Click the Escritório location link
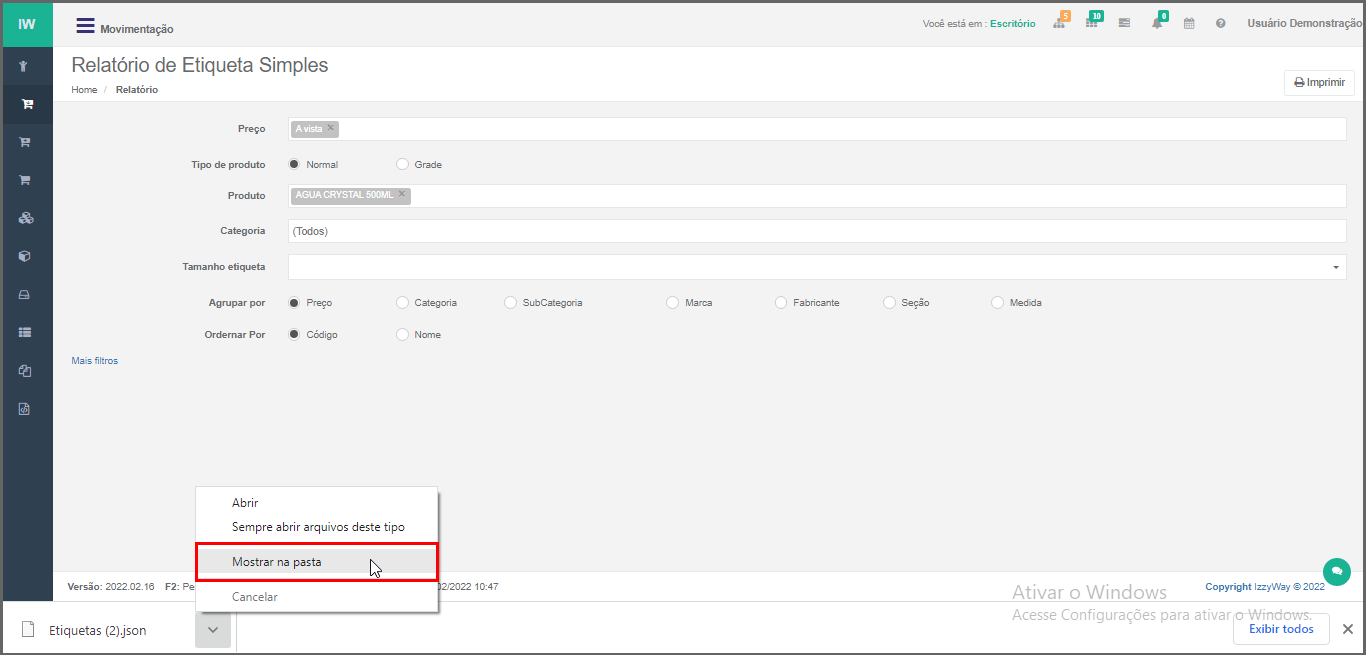This screenshot has width=1366, height=655. (1013, 23)
